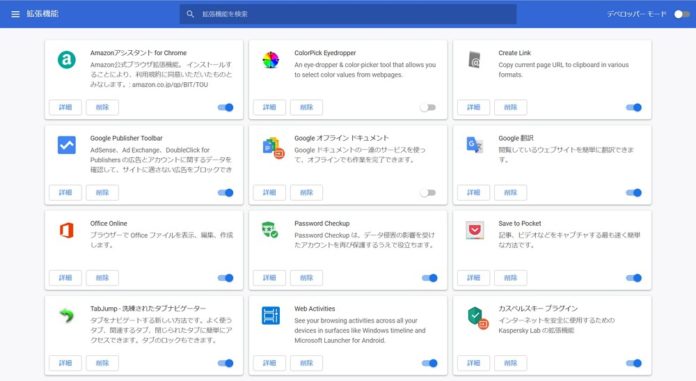Click the Password Checkup shield icon
The width and height of the screenshot is (696, 381).
tap(270, 230)
